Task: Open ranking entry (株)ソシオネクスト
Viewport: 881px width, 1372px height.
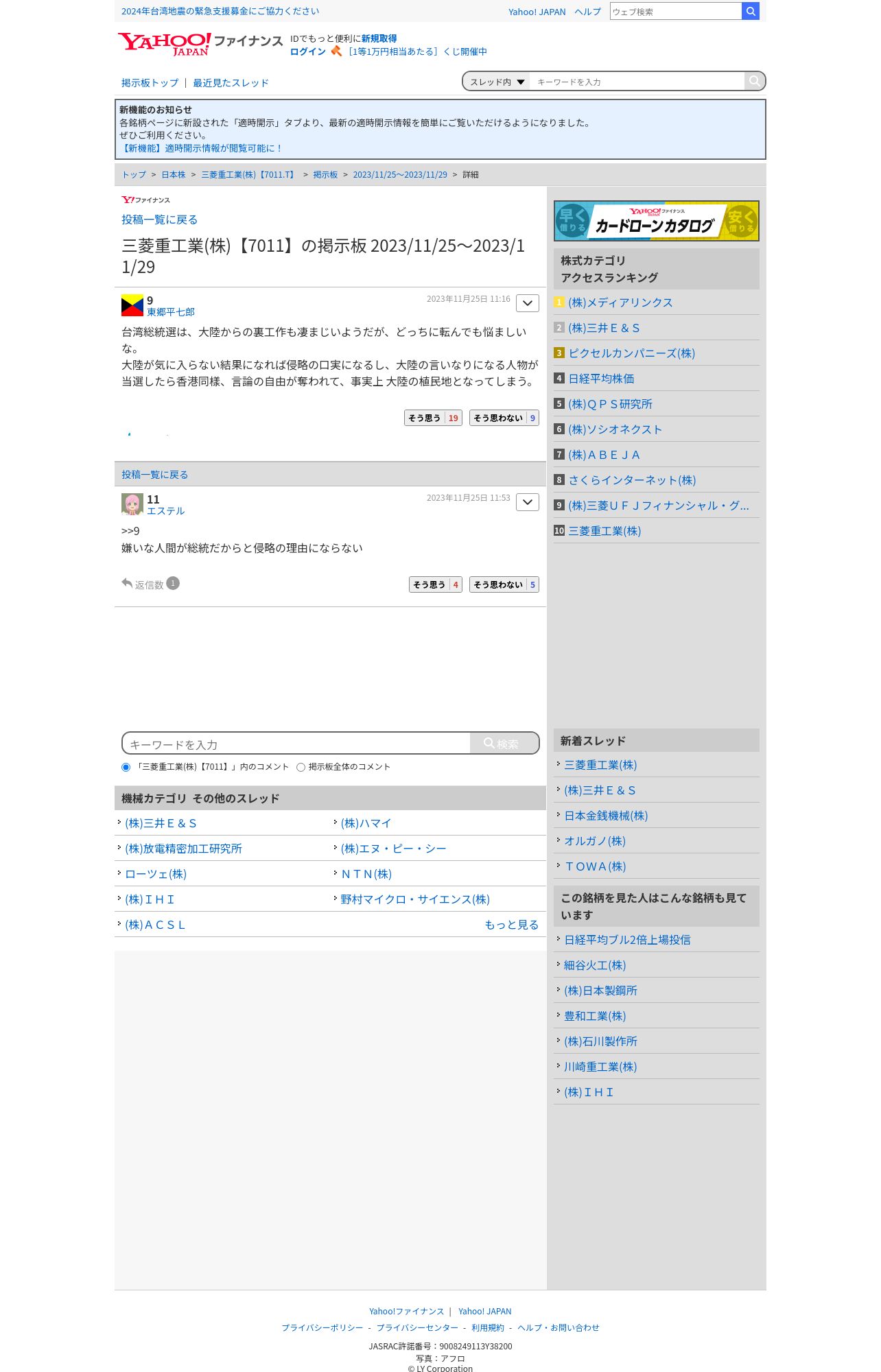Action: tap(615, 429)
